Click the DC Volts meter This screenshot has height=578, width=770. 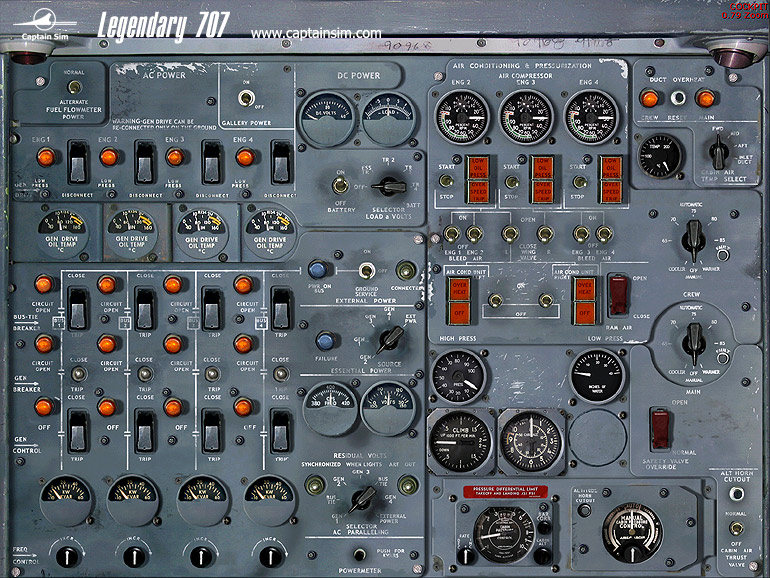click(327, 119)
